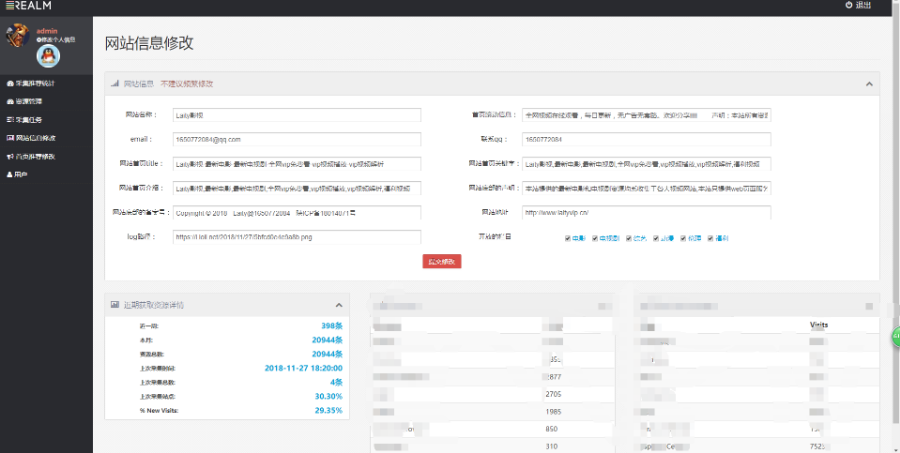Click the page's vertical scrollbar
Image resolution: width=900 pixels, height=453 pixels.
coord(895,200)
